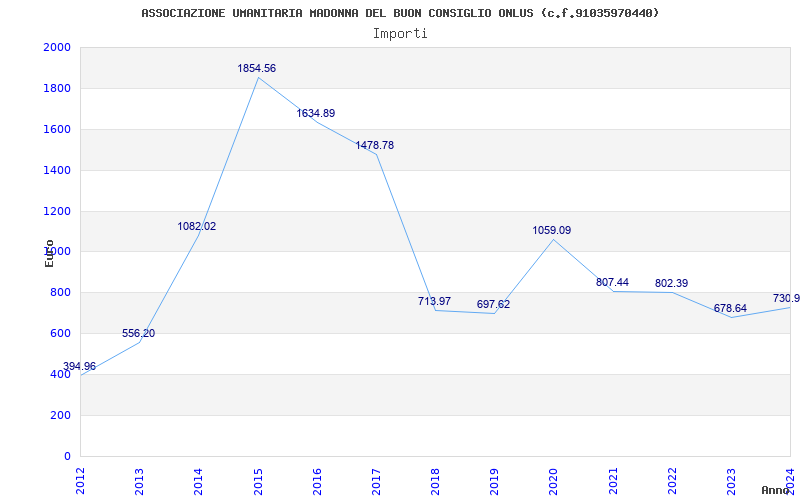The width and height of the screenshot is (800, 500).
Task: Click the 2013 x-axis year label
Action: point(139,481)
